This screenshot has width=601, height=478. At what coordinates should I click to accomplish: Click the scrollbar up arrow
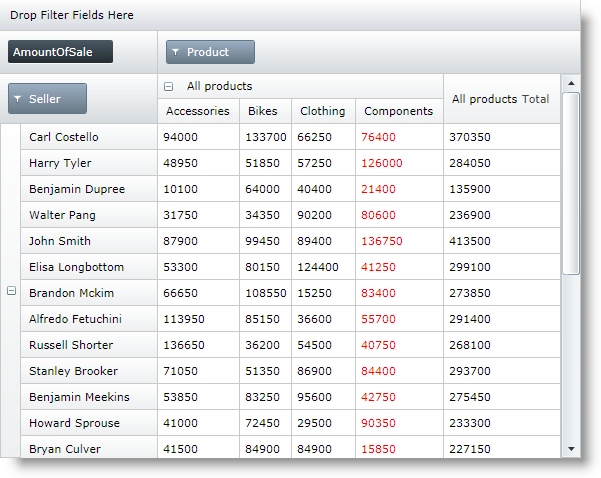coord(571,83)
